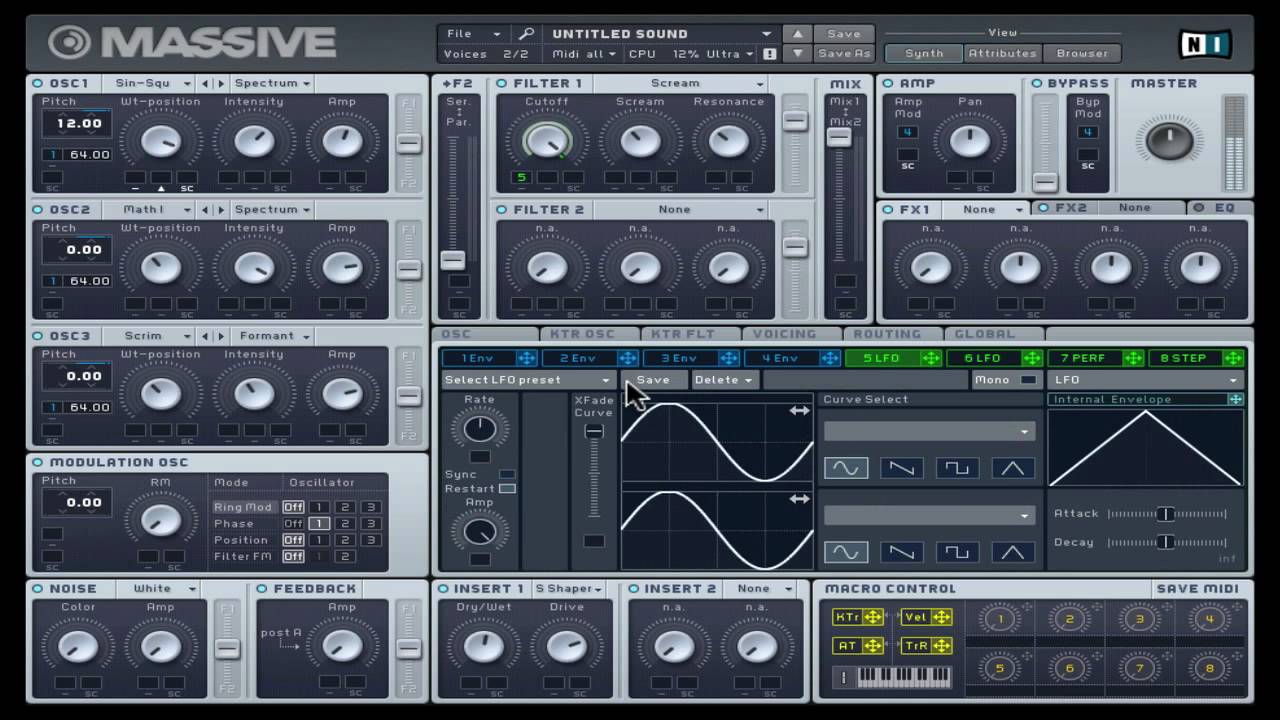Open the preset search magnifier icon
This screenshot has height=720, width=1280.
[526, 34]
